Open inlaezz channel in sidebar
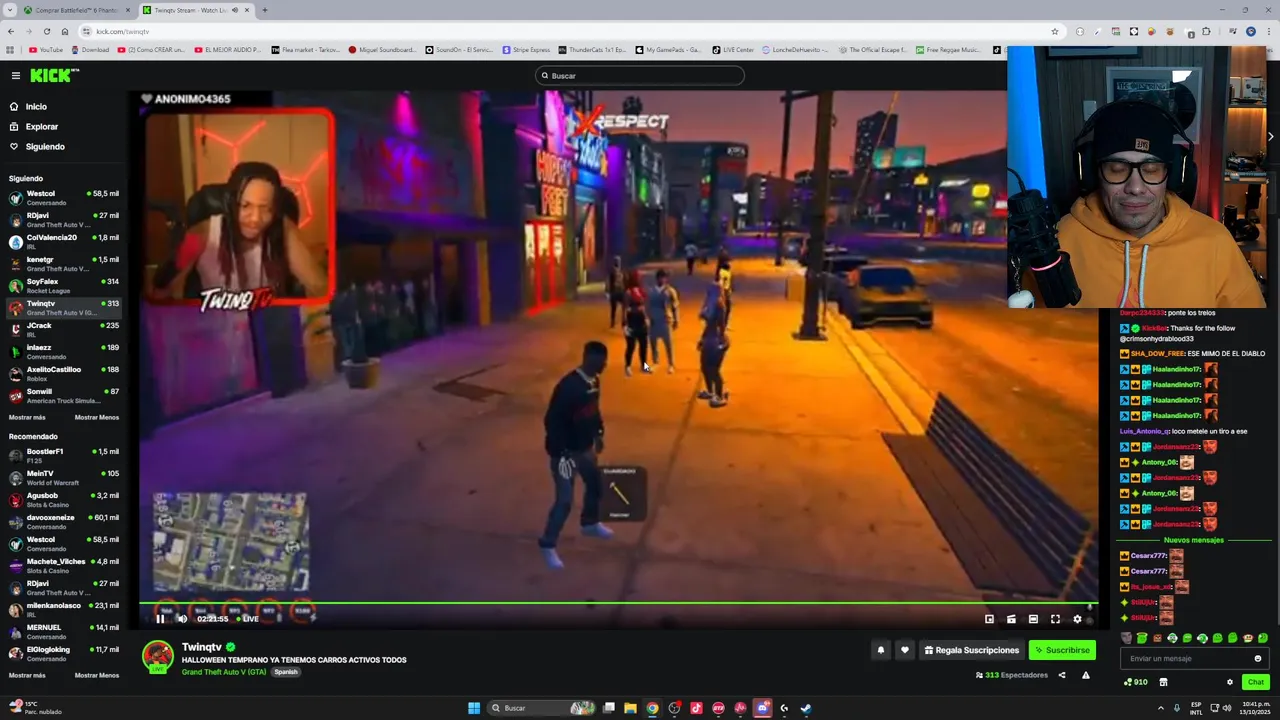The width and height of the screenshot is (1280, 720). [x=63, y=352]
